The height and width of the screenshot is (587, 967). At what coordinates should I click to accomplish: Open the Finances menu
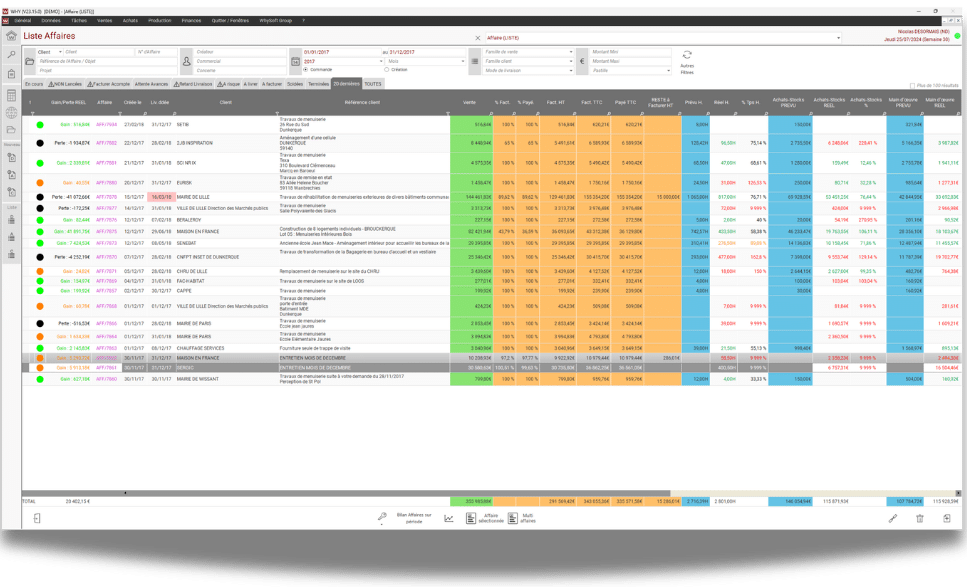[191, 20]
